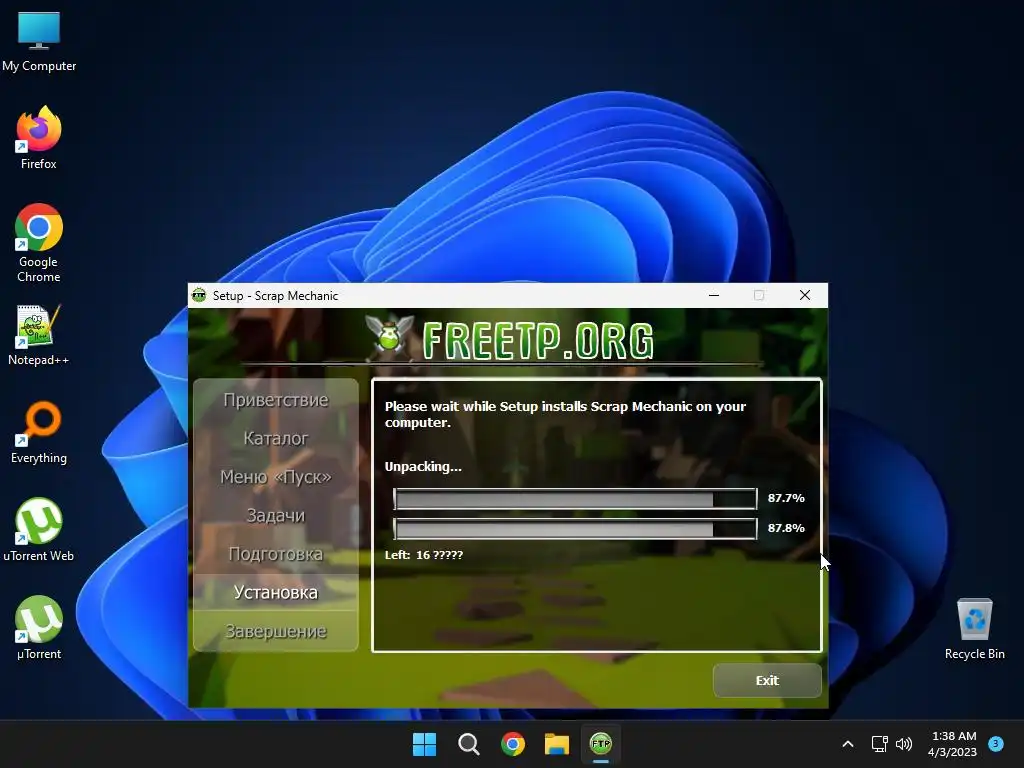
Task: Select the Установка step
Action: pos(276,592)
